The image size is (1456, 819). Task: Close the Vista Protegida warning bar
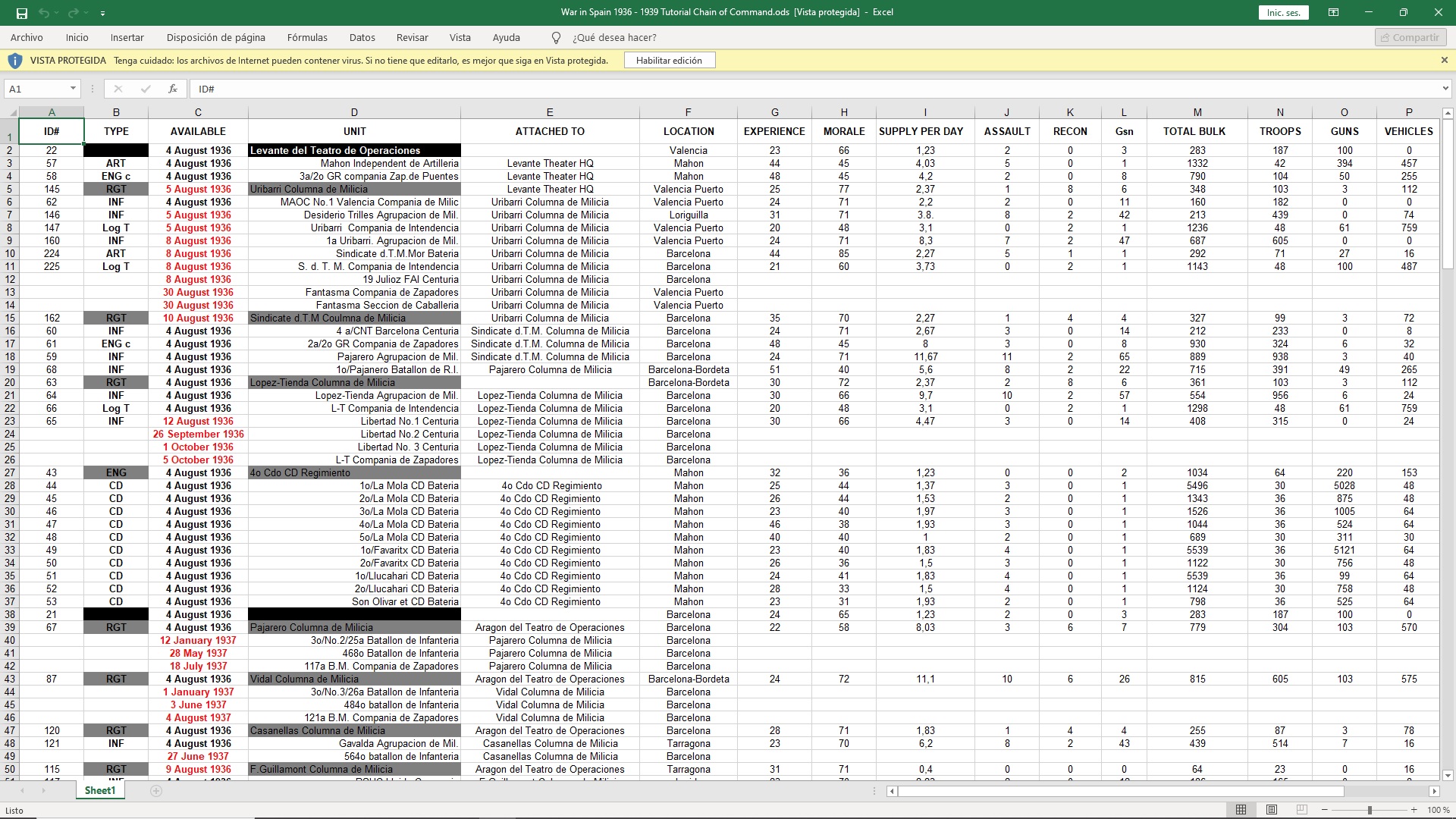click(1444, 60)
